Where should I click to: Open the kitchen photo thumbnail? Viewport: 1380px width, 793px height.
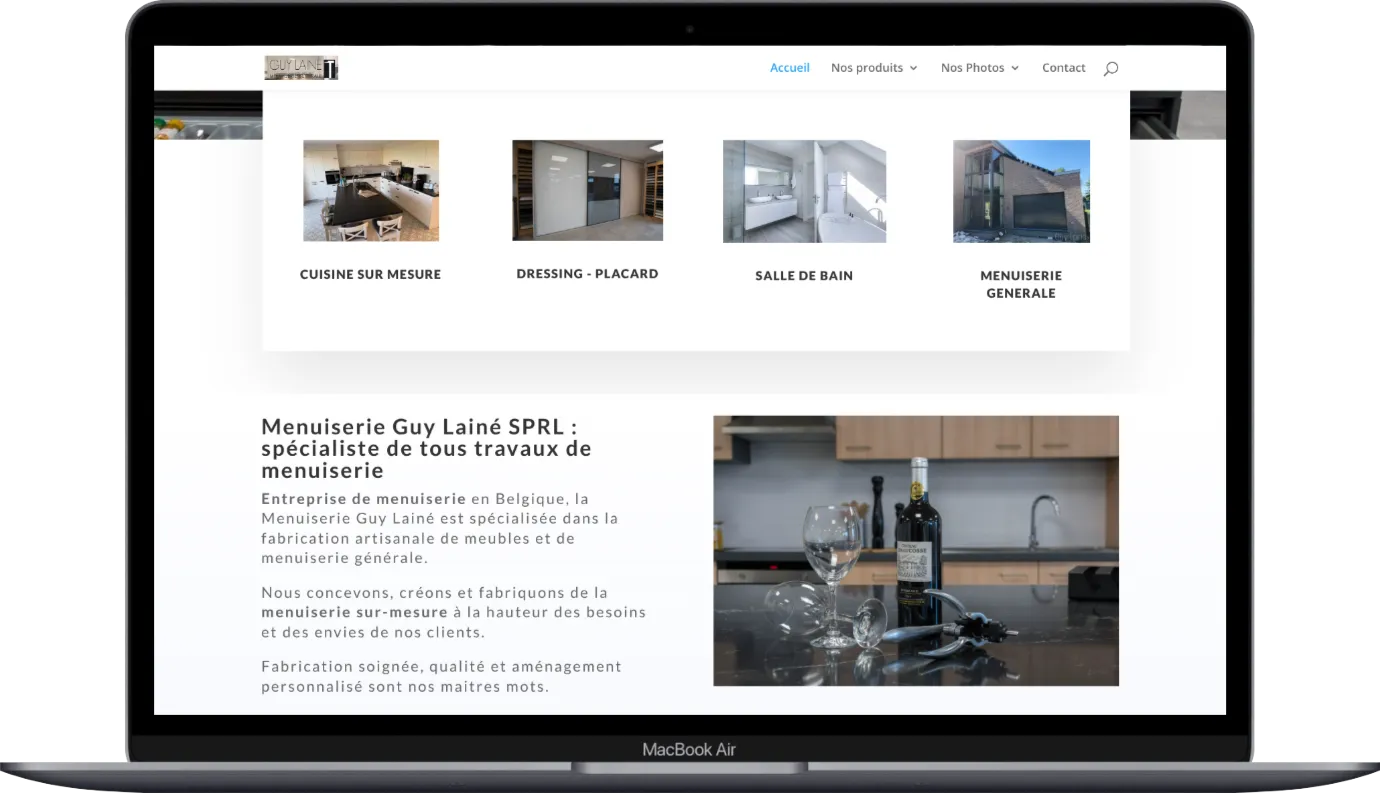(x=371, y=190)
